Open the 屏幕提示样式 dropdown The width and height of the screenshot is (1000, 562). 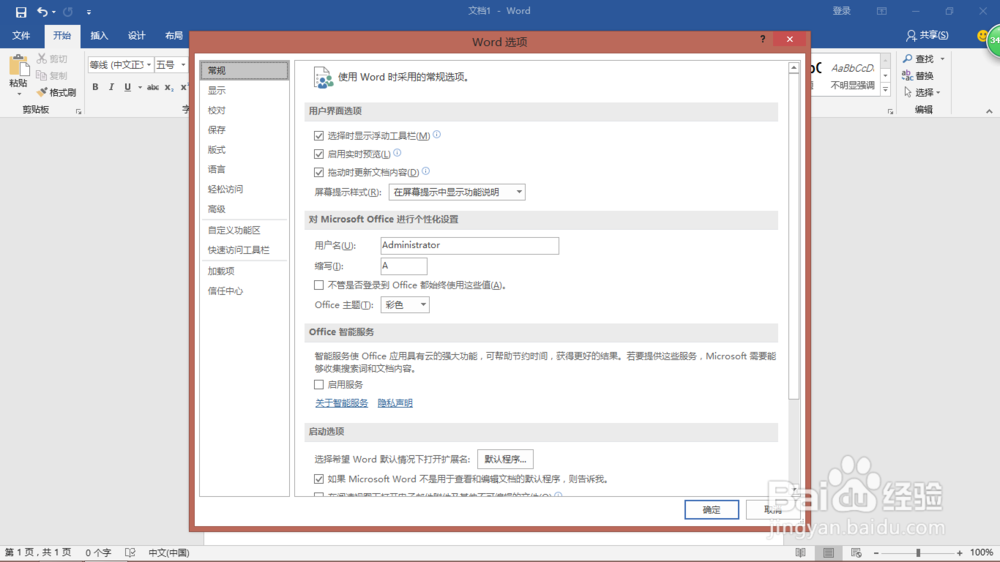tap(457, 192)
